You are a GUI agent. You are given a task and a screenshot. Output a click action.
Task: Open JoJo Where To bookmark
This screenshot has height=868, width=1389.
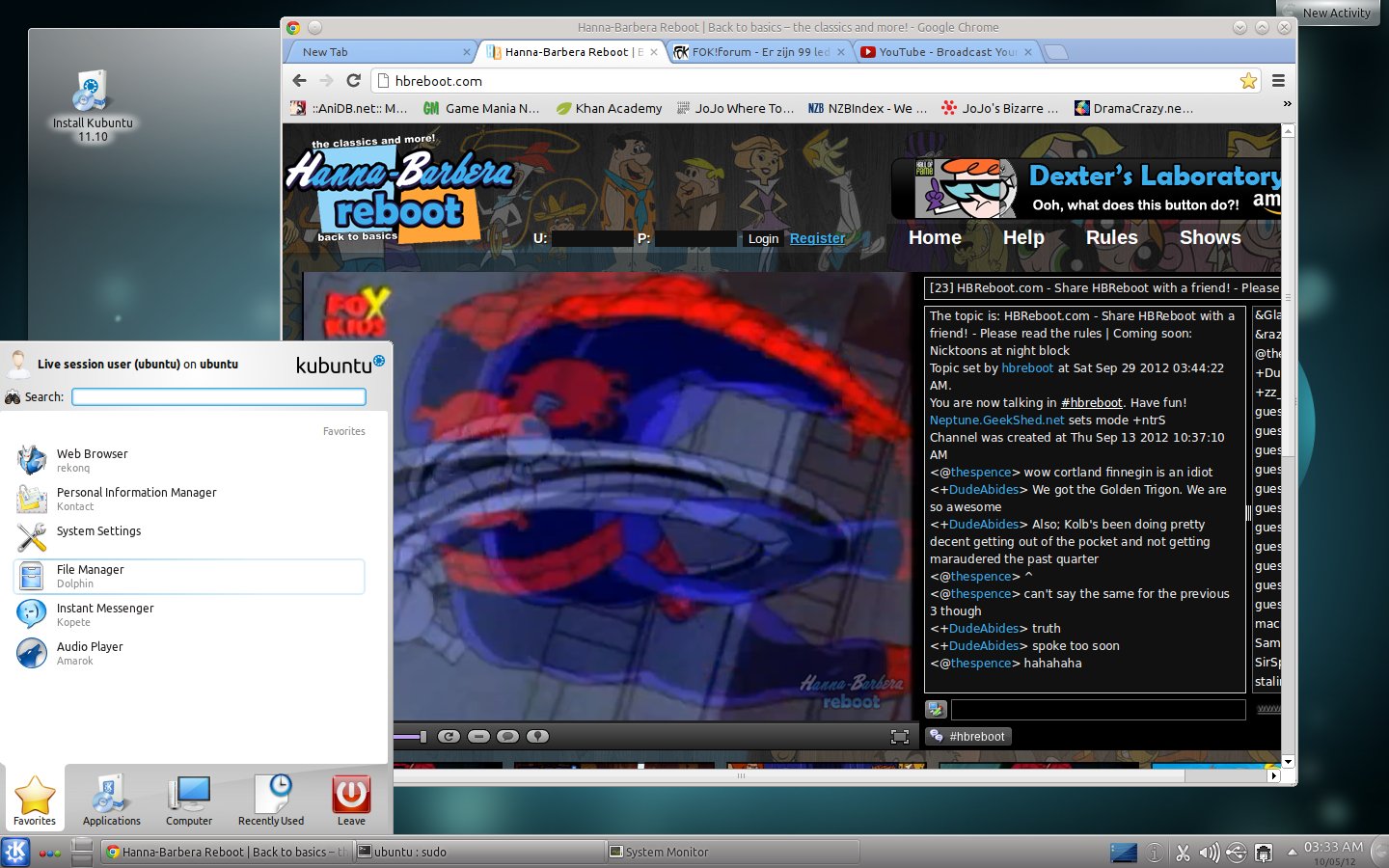click(736, 108)
